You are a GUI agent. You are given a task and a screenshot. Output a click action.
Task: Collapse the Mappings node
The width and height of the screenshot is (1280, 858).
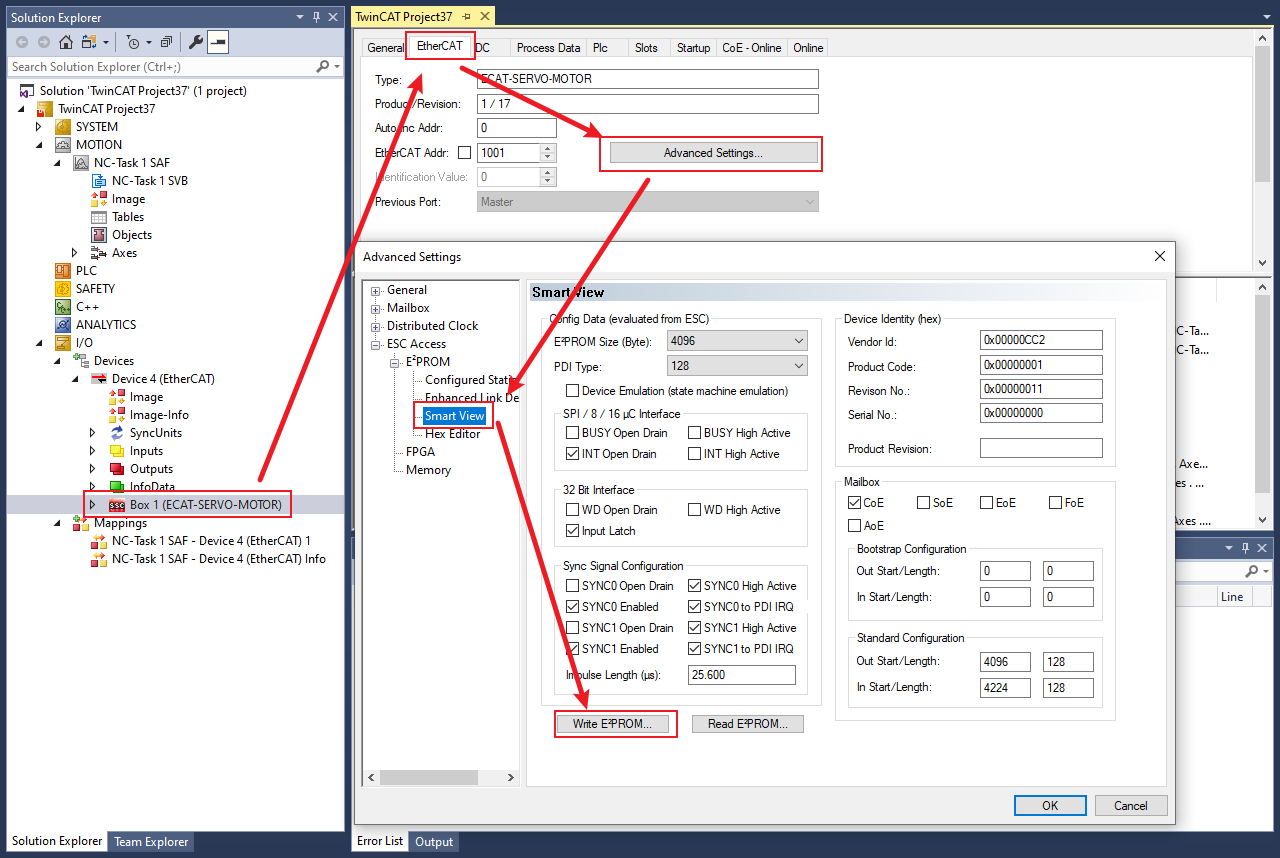[x=57, y=523]
